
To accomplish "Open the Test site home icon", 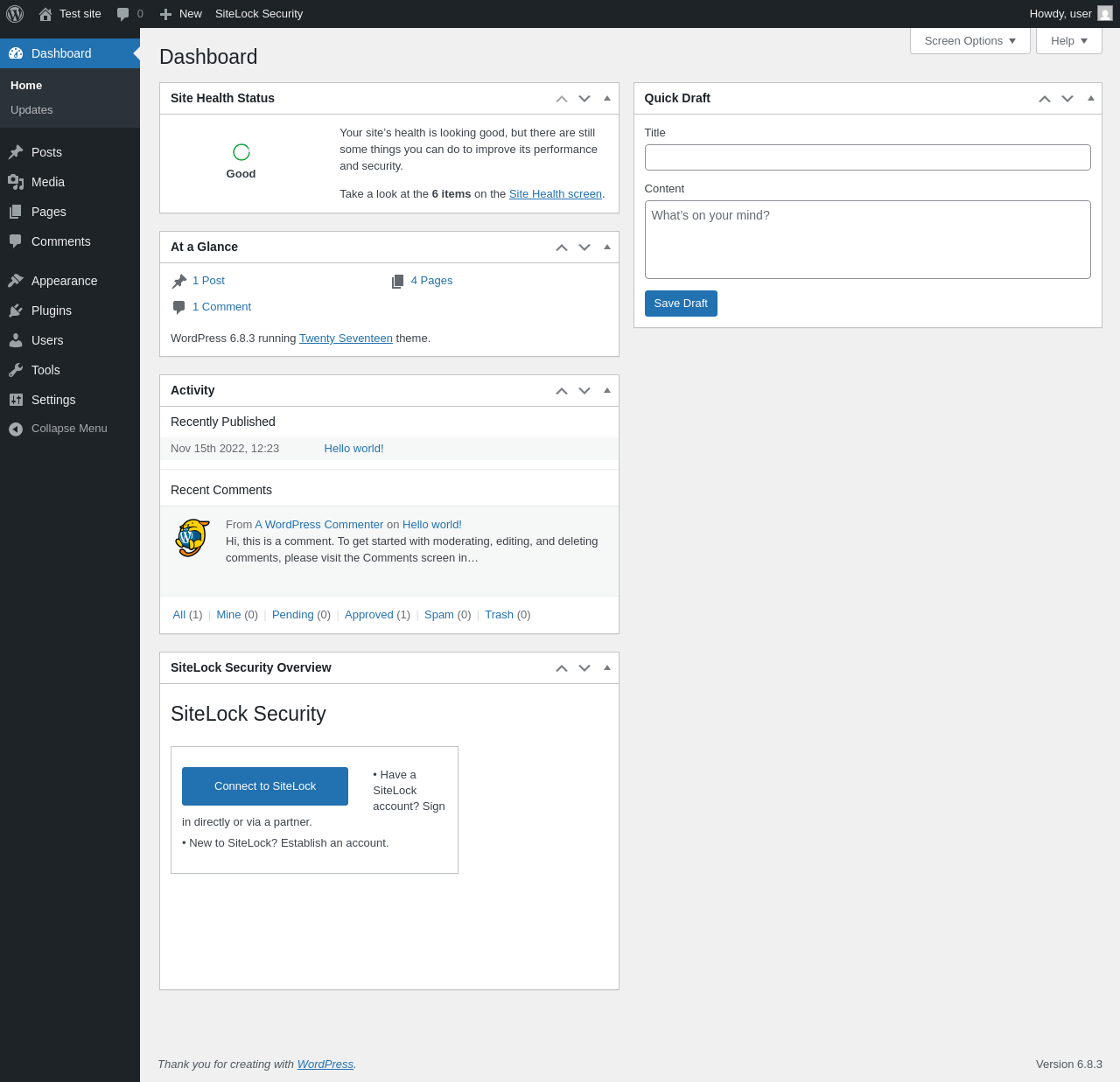I will (45, 14).
